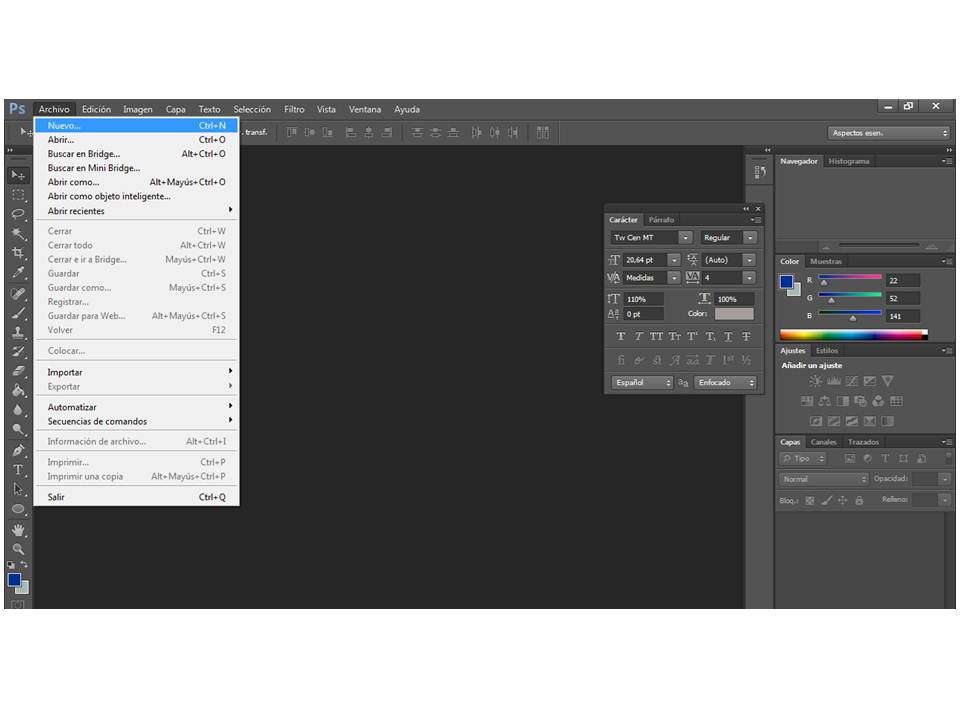Select the Paint Bucket tool

click(x=18, y=391)
